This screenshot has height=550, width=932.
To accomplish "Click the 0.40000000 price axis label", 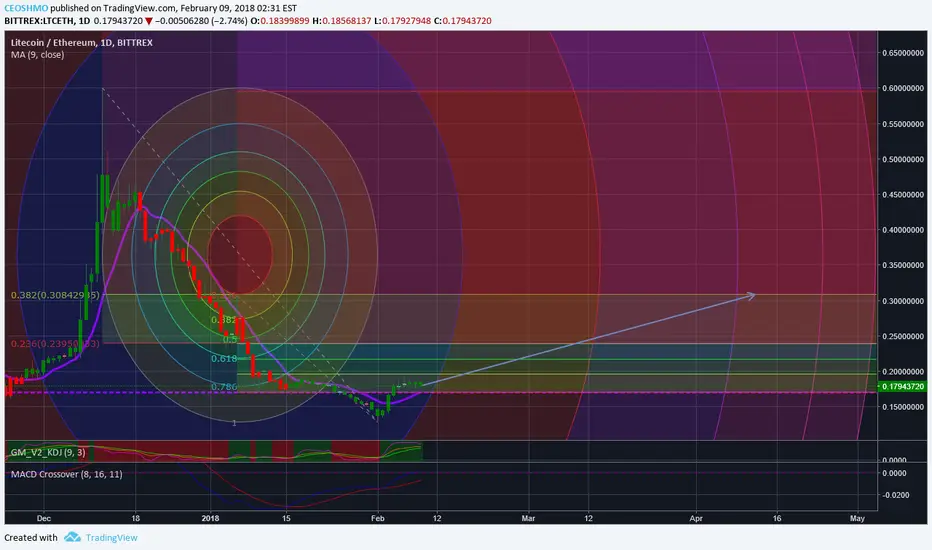I will (903, 230).
